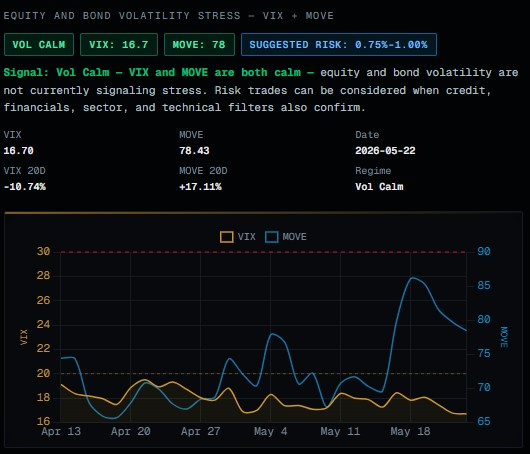Click the VIX legend label
Image resolution: width=530 pixels, height=454 pixels.
[x=246, y=237]
